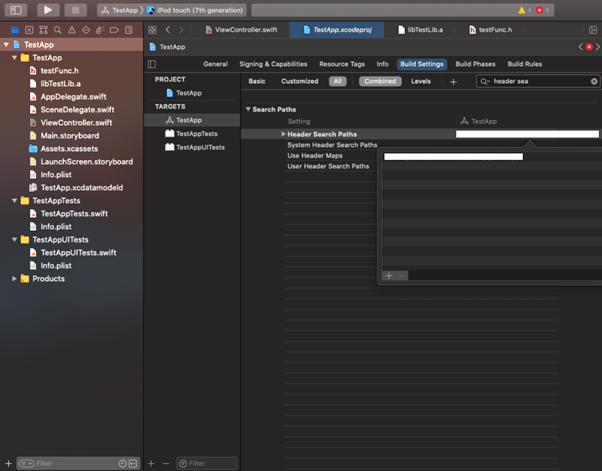Open the Build Rules tab
Screen dimensions: 602x471
525,64
